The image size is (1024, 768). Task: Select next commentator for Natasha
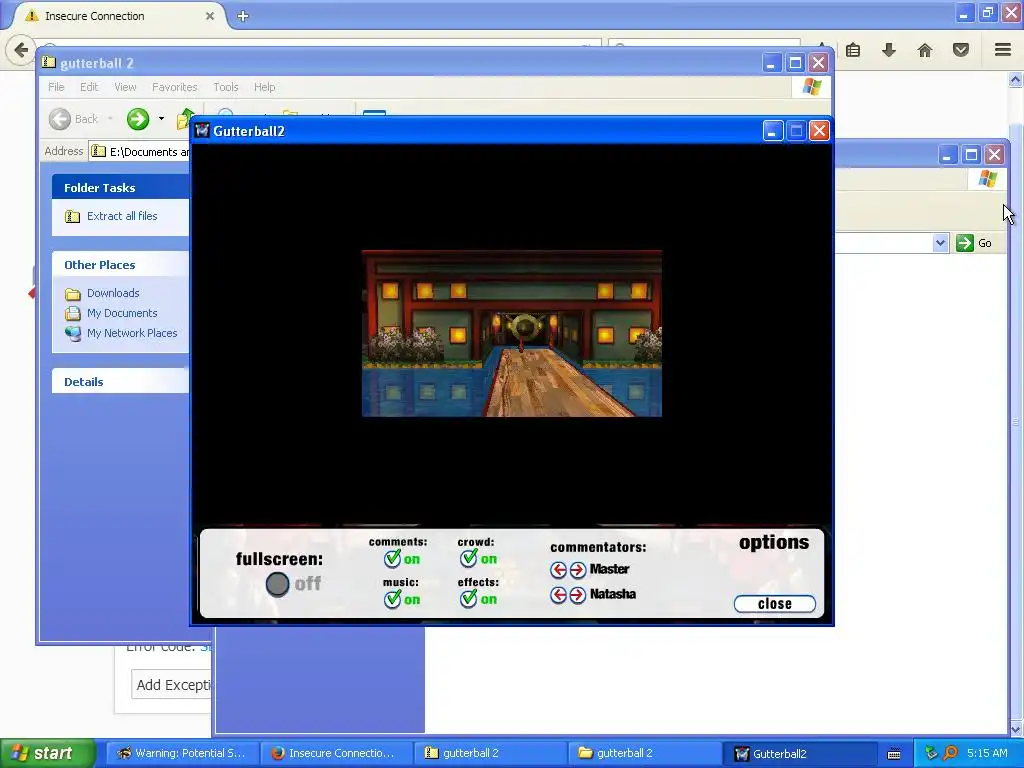pyautogui.click(x=577, y=595)
